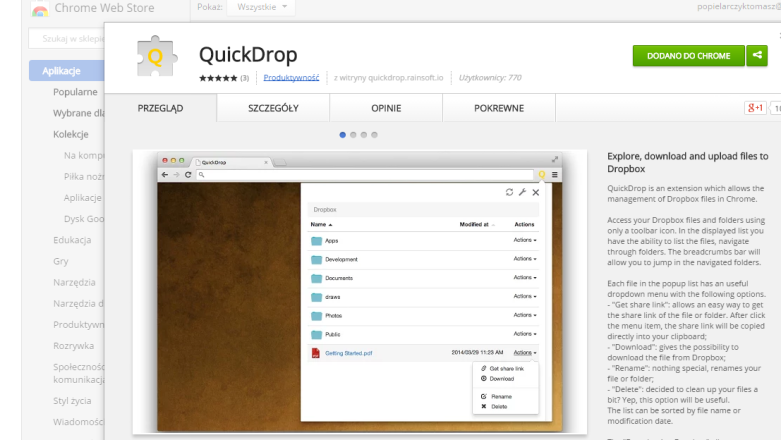Click the QuickDrop preview screenshot thumbnail
Screen dimensions: 781x440
[360, 292]
